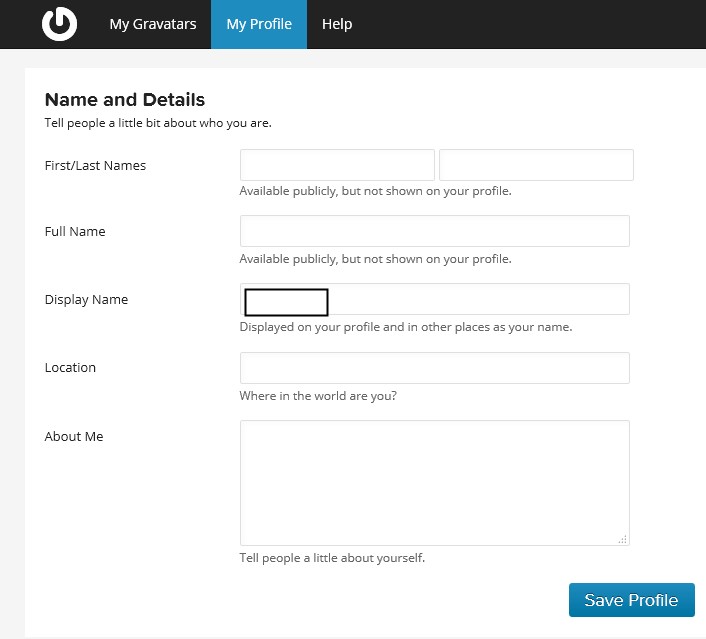Click the "Where in the world are you?" hint

pos(318,396)
